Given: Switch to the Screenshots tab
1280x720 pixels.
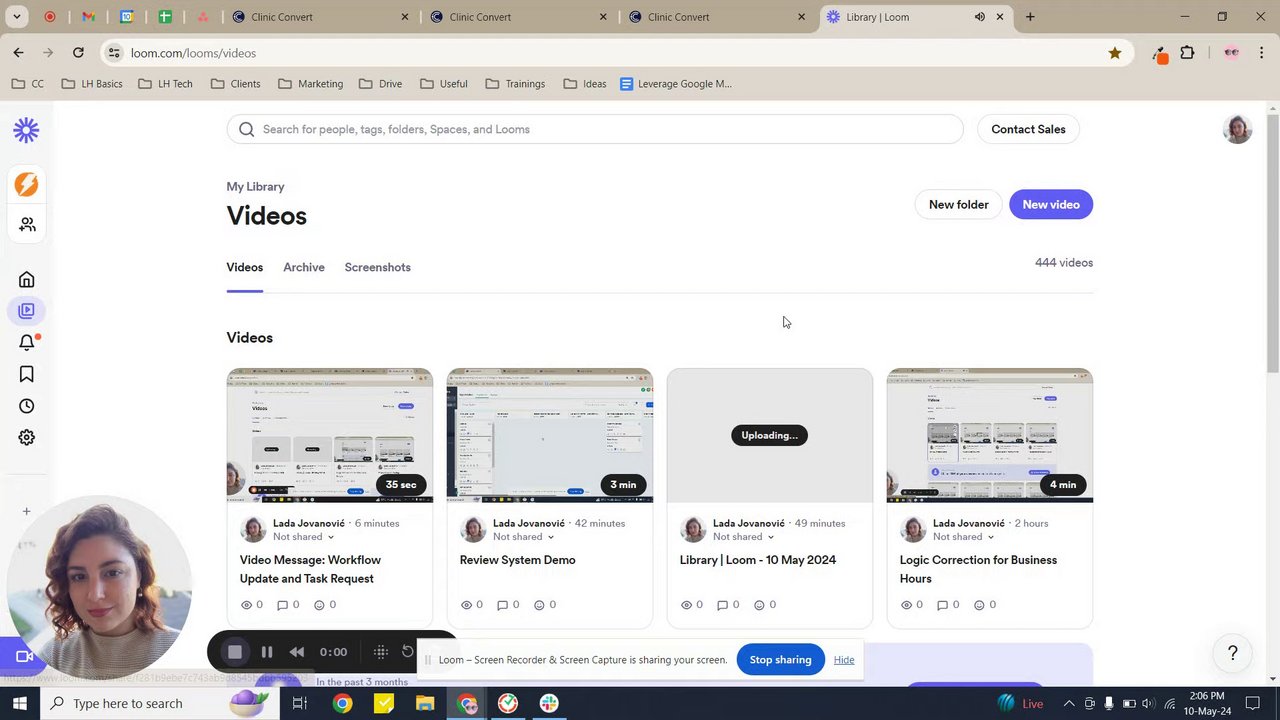Looking at the screenshot, I should click(378, 267).
